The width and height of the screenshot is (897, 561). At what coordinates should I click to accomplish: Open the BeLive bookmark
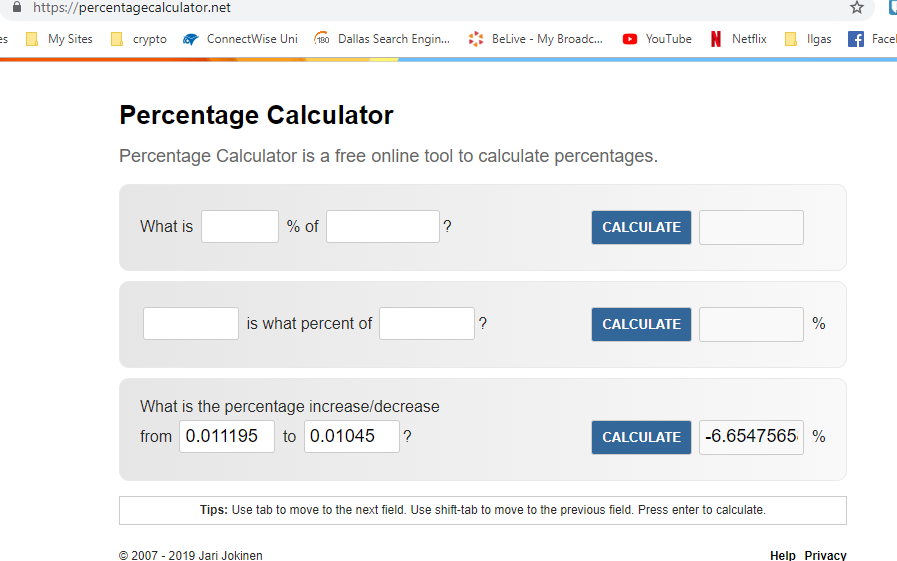(536, 39)
